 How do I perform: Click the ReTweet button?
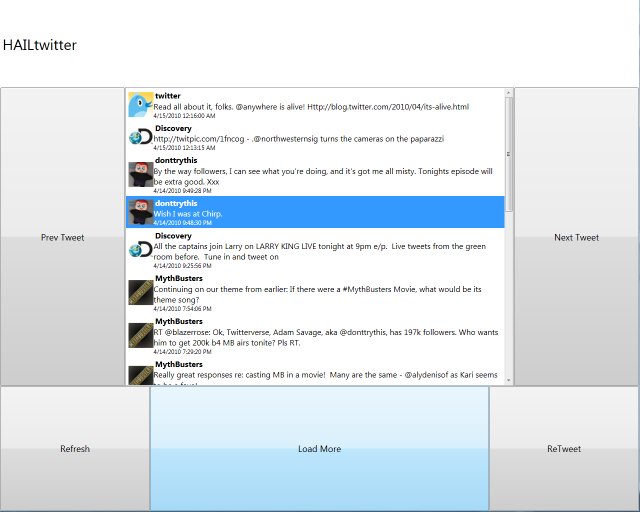(x=563, y=449)
